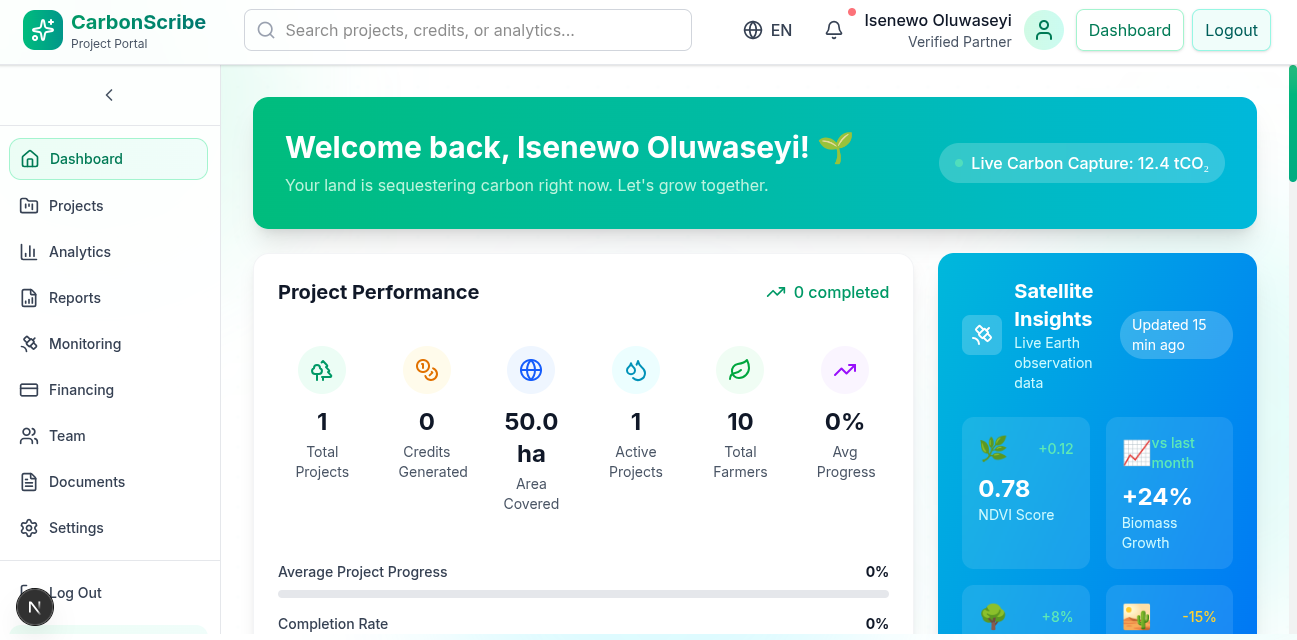Screen dimensions: 1297x640
Task: Click the globe language icon
Action: pyautogui.click(x=753, y=30)
